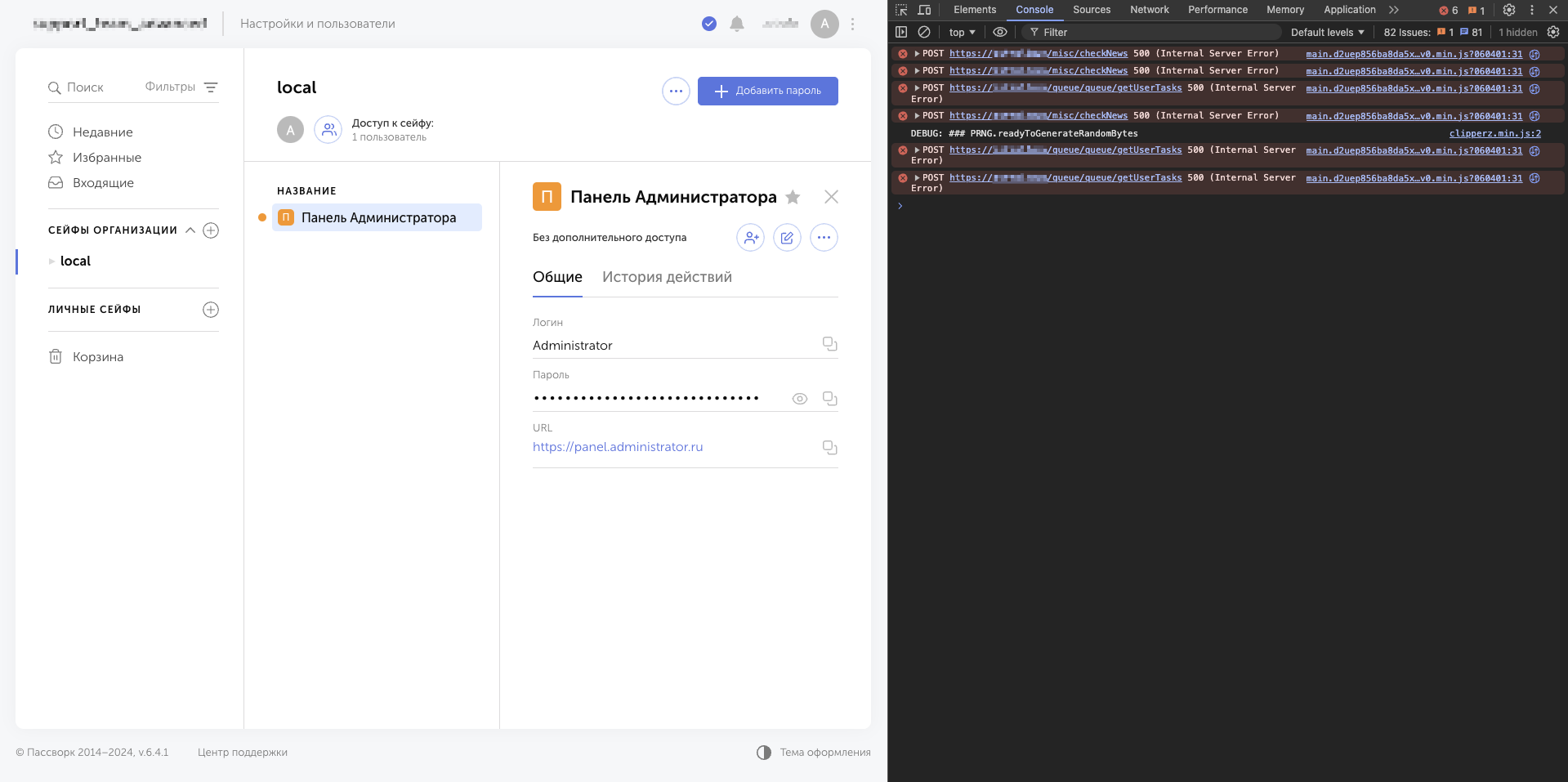This screenshot has height=782, width=1568.
Task: Click the notifications bell icon
Action: click(x=737, y=24)
